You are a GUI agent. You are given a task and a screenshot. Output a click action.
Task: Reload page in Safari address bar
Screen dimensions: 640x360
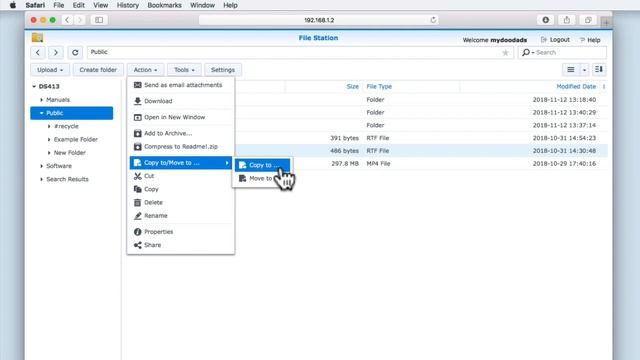[433, 20]
